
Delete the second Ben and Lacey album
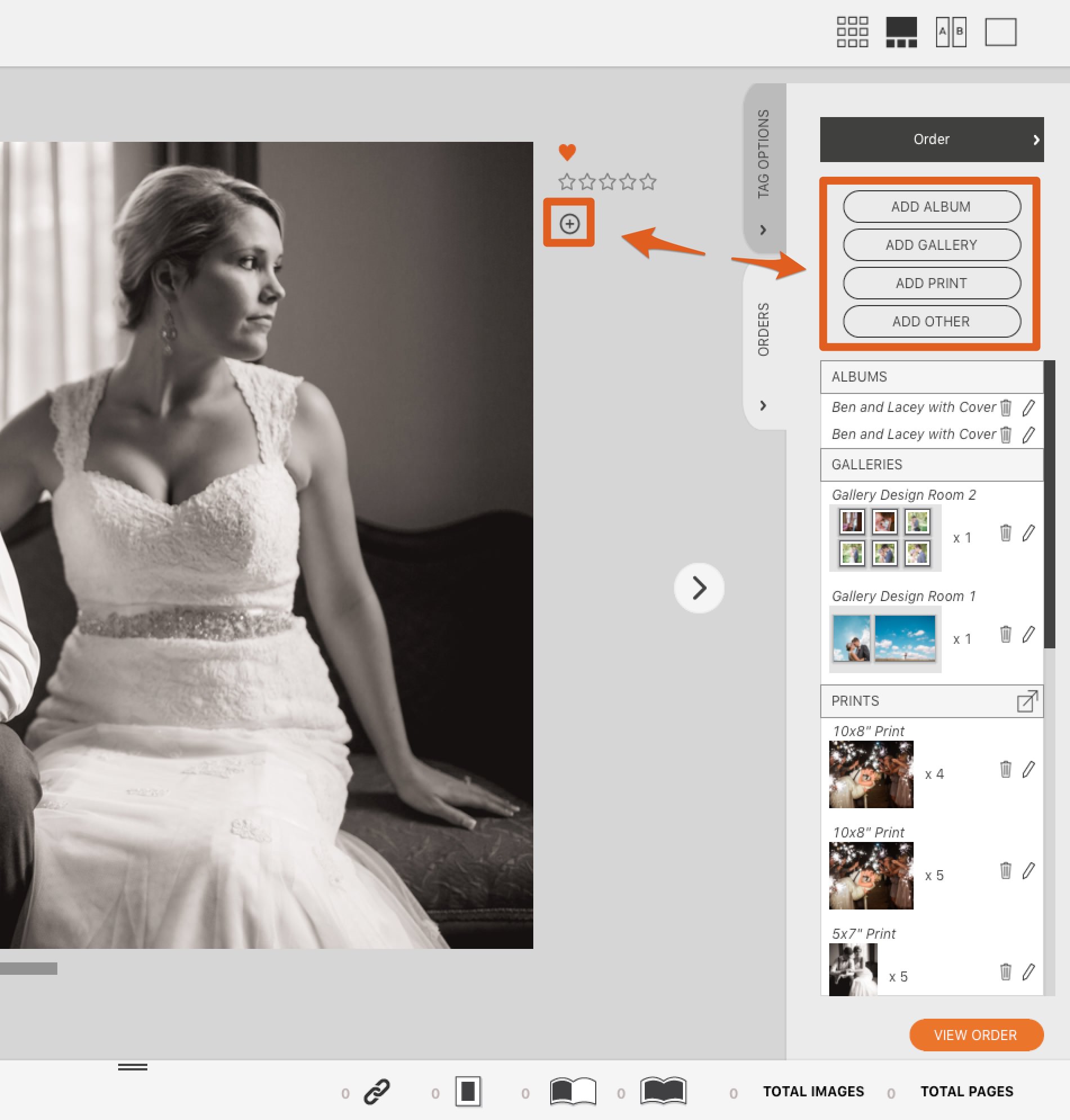point(1005,434)
